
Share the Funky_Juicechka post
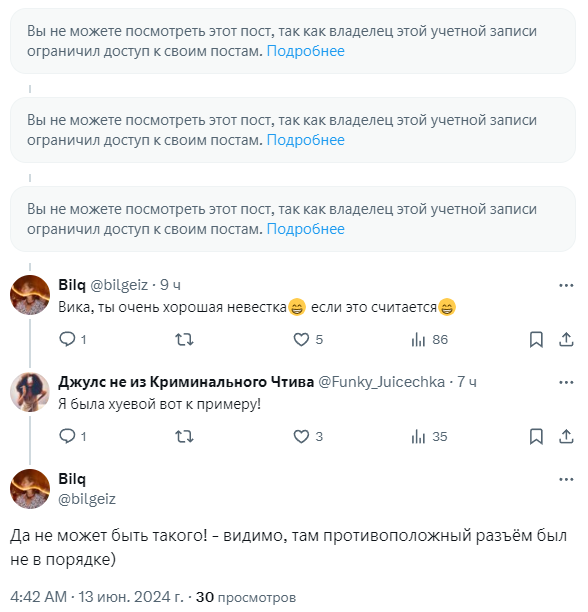click(x=566, y=436)
